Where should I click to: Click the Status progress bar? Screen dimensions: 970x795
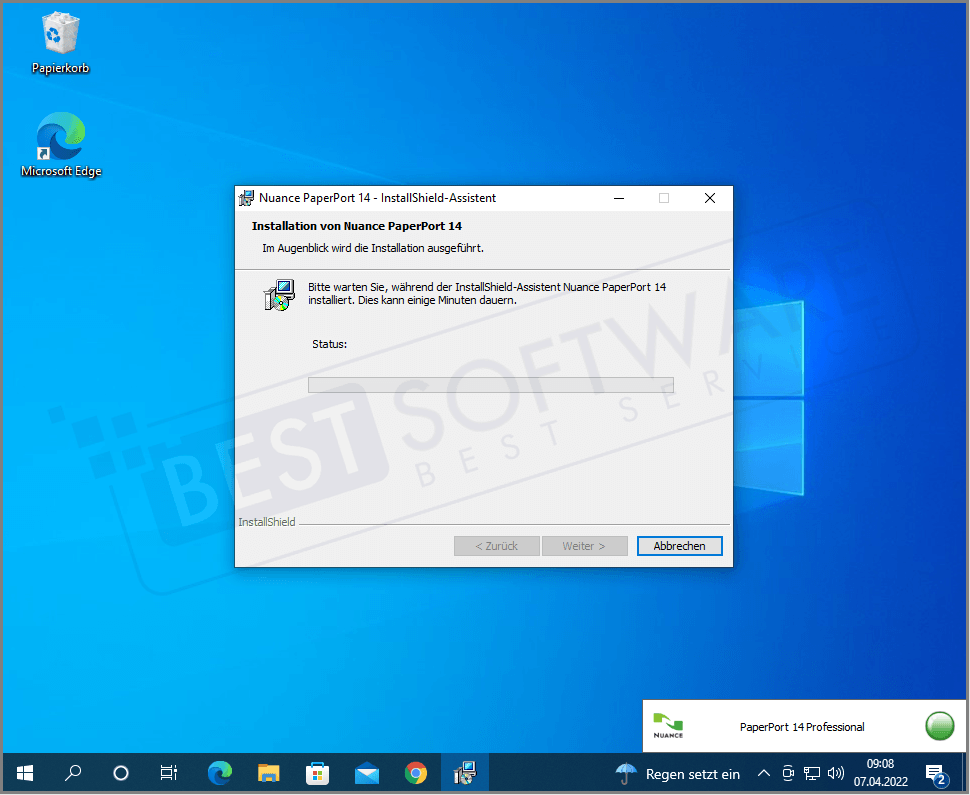(490, 385)
